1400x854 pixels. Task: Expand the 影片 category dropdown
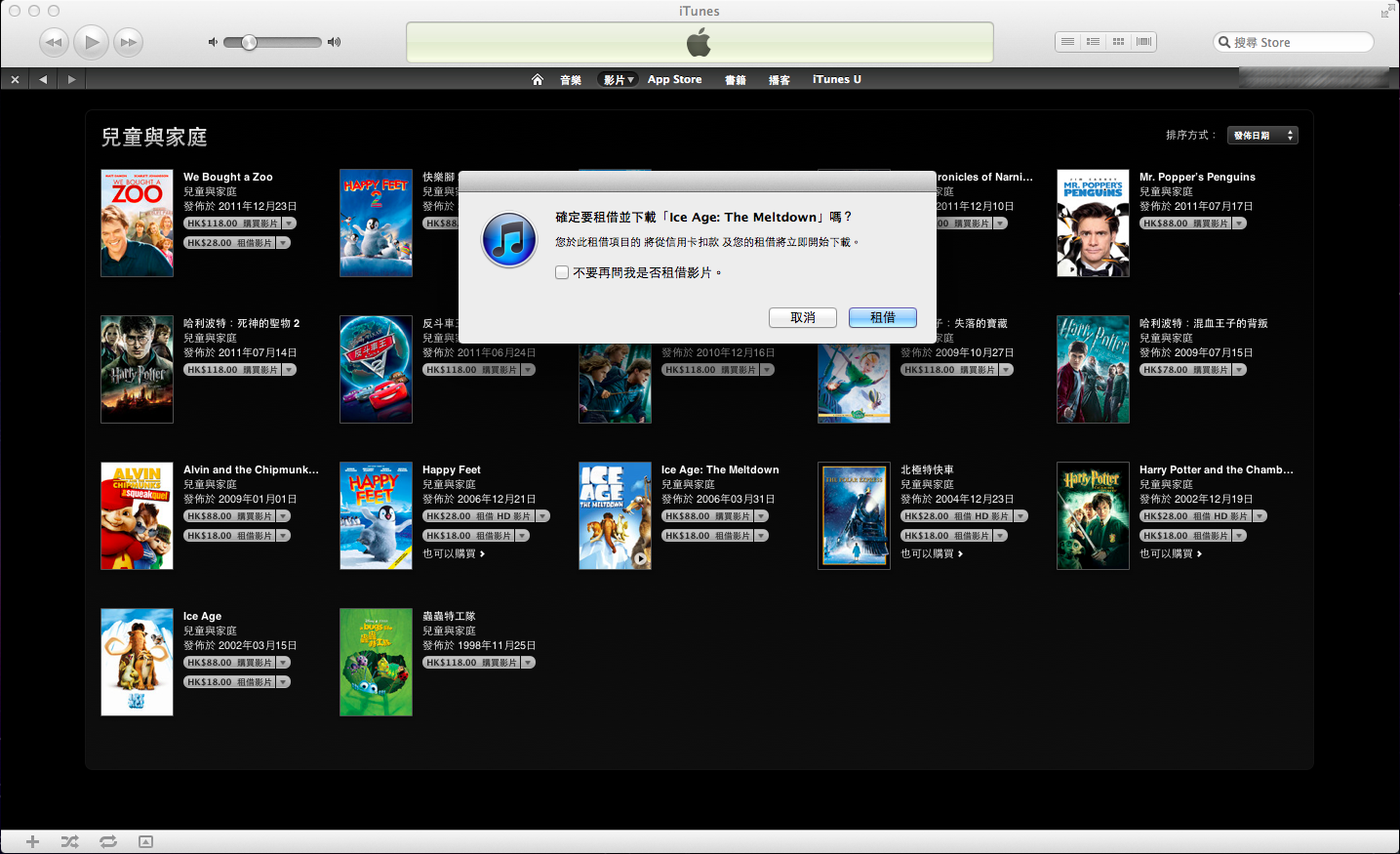pyautogui.click(x=619, y=80)
